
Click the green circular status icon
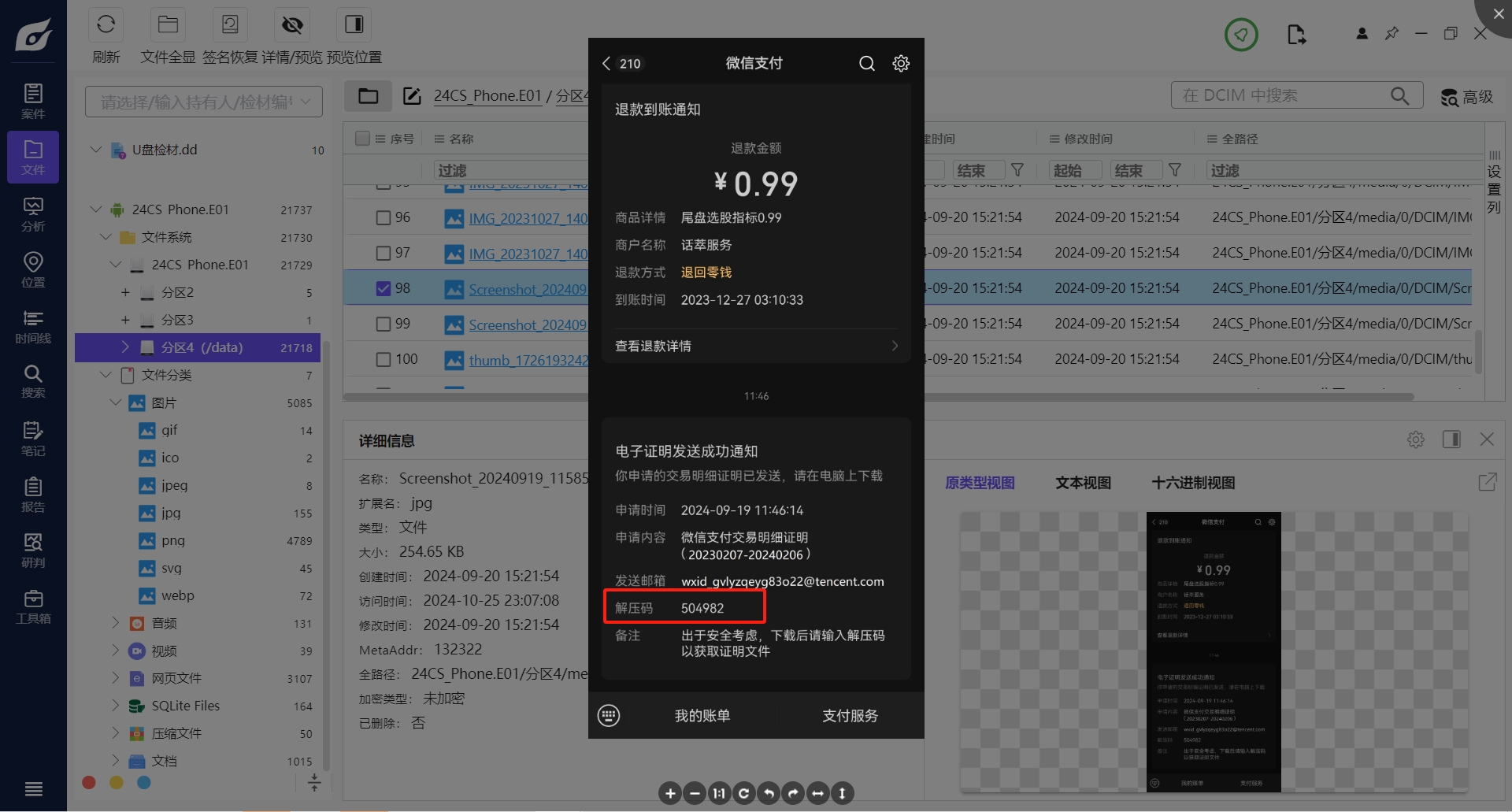click(x=1241, y=34)
